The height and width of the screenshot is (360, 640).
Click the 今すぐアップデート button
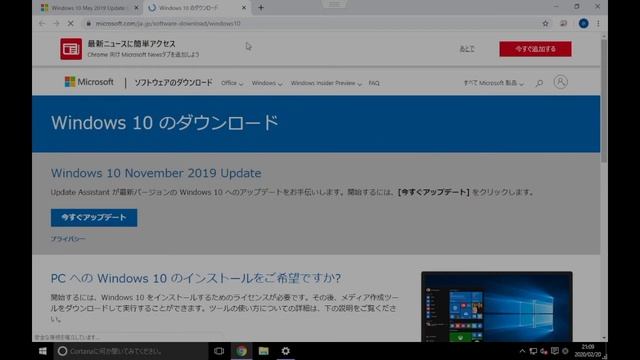[94, 218]
